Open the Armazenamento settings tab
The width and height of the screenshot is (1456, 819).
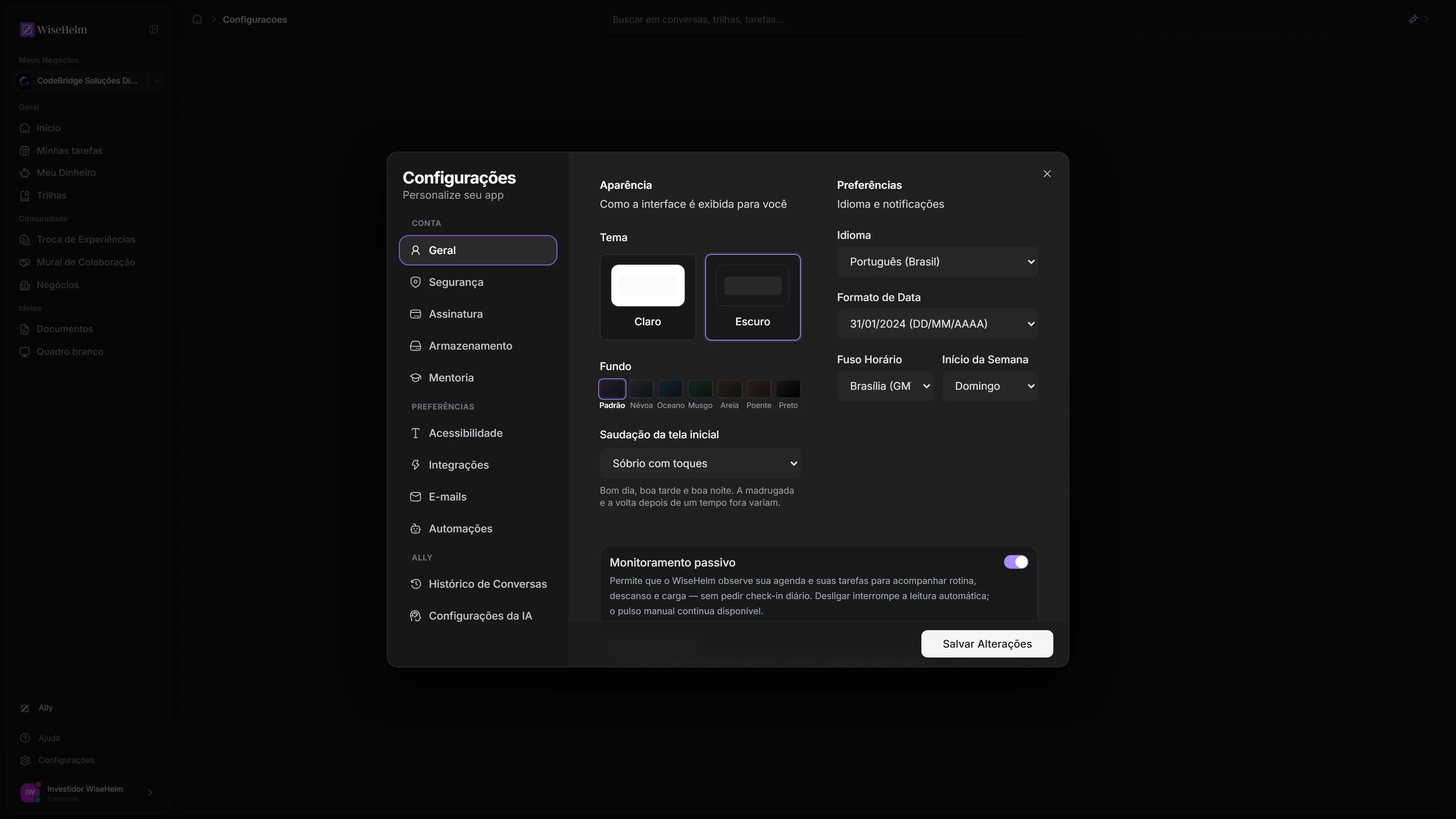478,346
